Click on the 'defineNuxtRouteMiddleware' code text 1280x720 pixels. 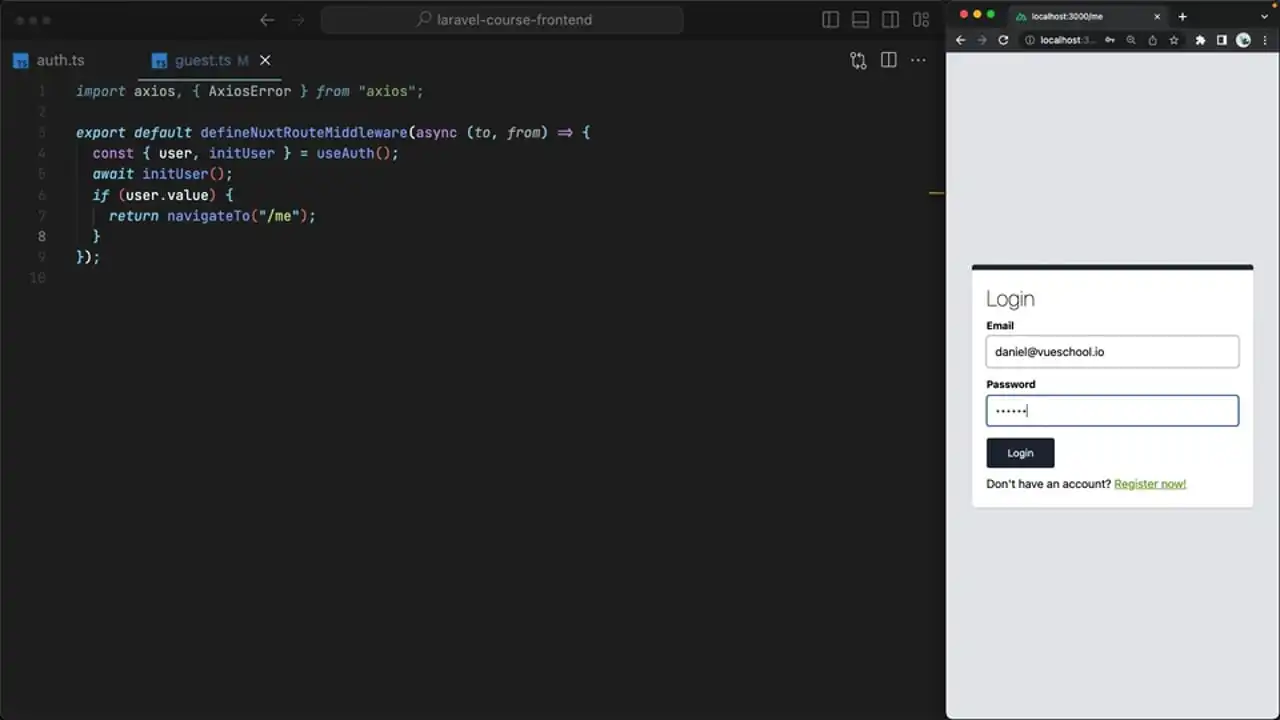[304, 132]
